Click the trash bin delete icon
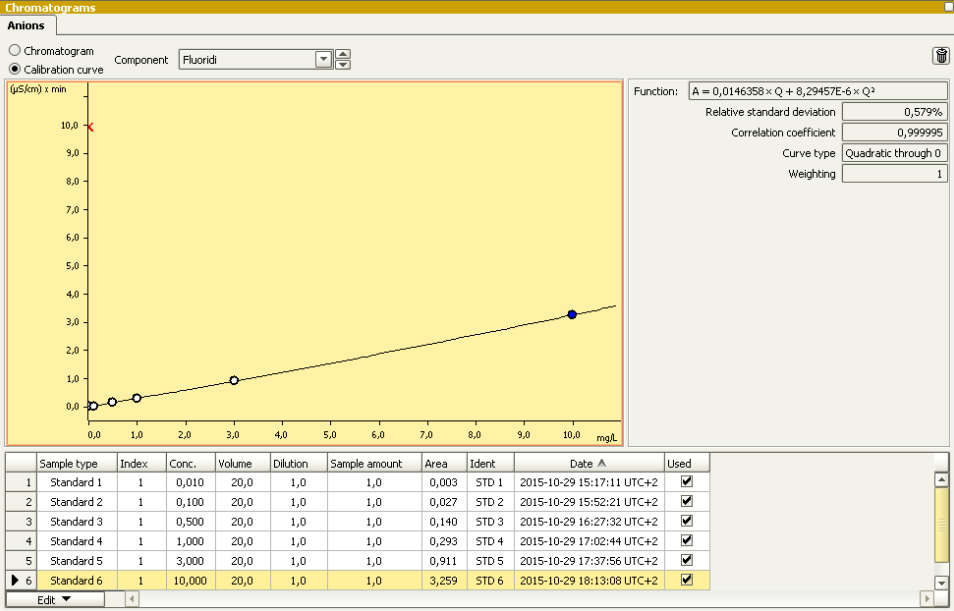The height and width of the screenshot is (611, 954). coord(941,56)
